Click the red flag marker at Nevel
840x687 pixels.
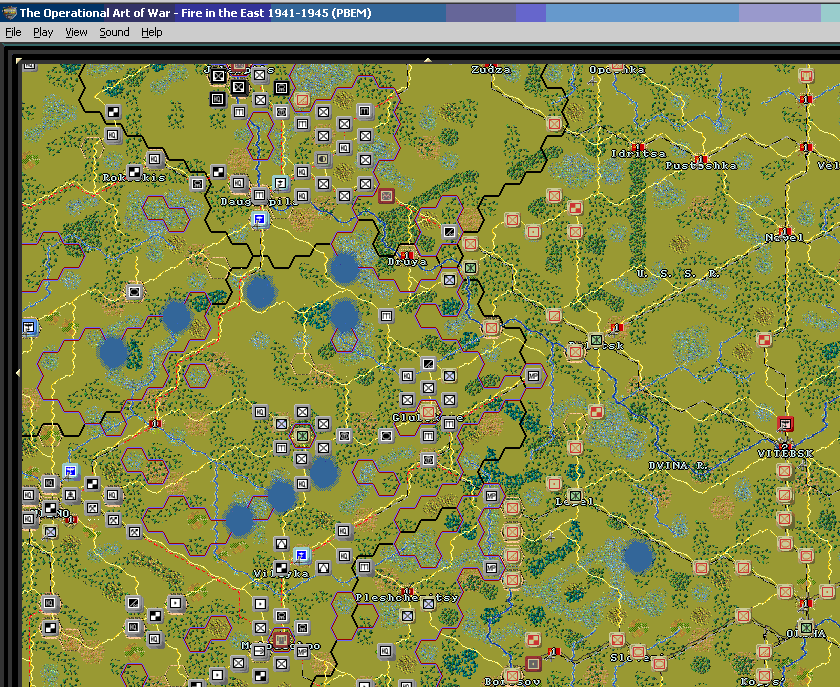[x=785, y=231]
